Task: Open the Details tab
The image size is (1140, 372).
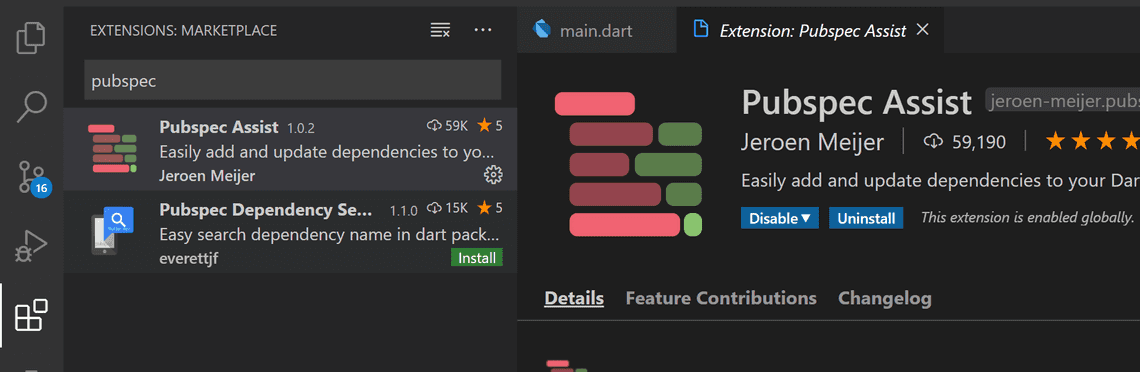Action: click(x=574, y=298)
